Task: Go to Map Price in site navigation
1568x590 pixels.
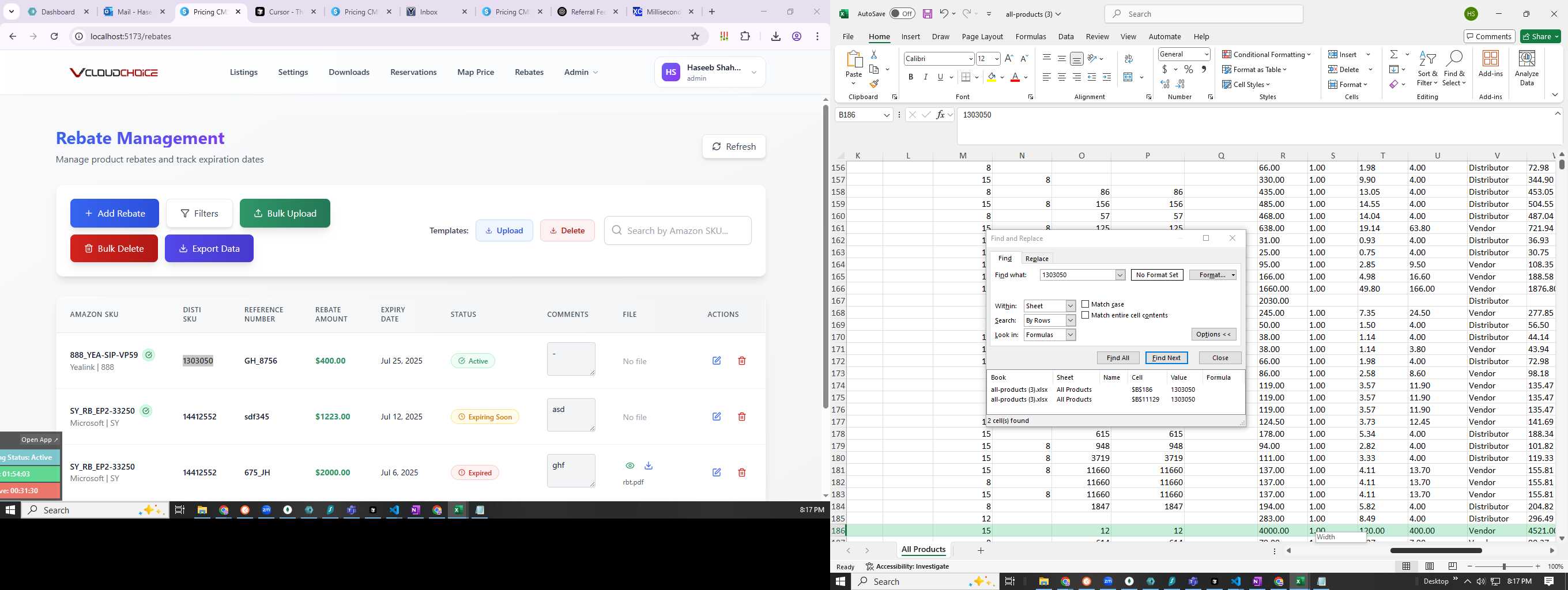Action: coord(476,73)
